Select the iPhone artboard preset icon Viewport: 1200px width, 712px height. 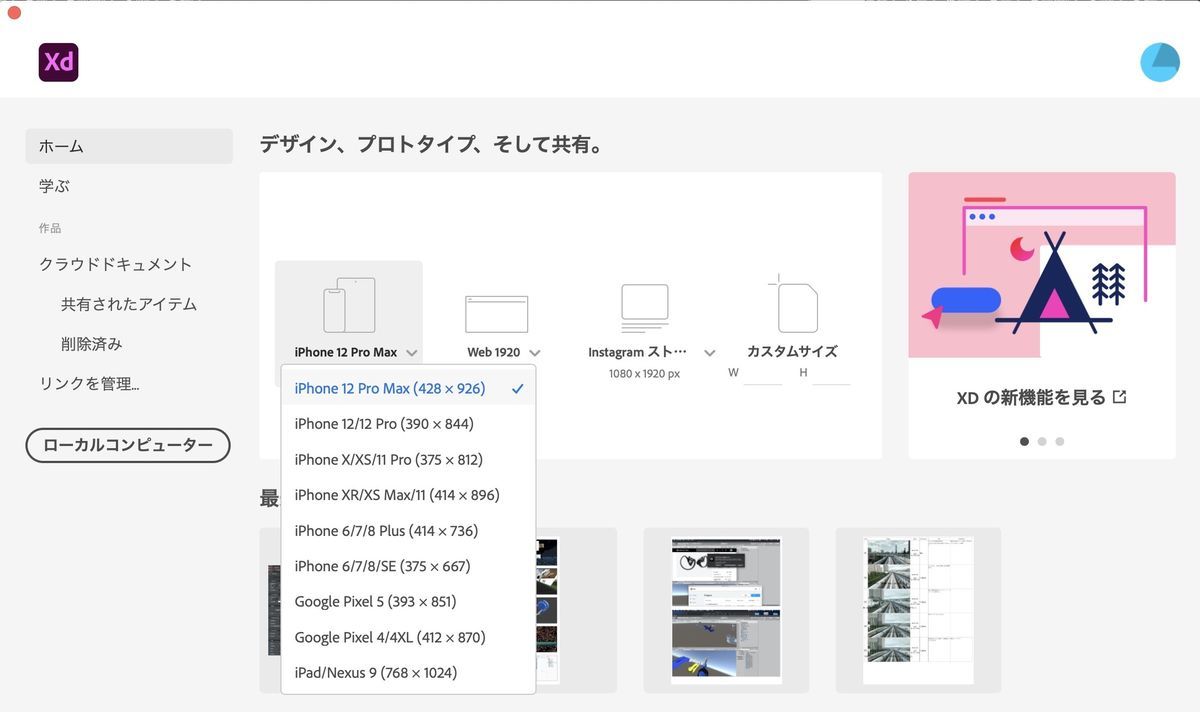tap(349, 305)
